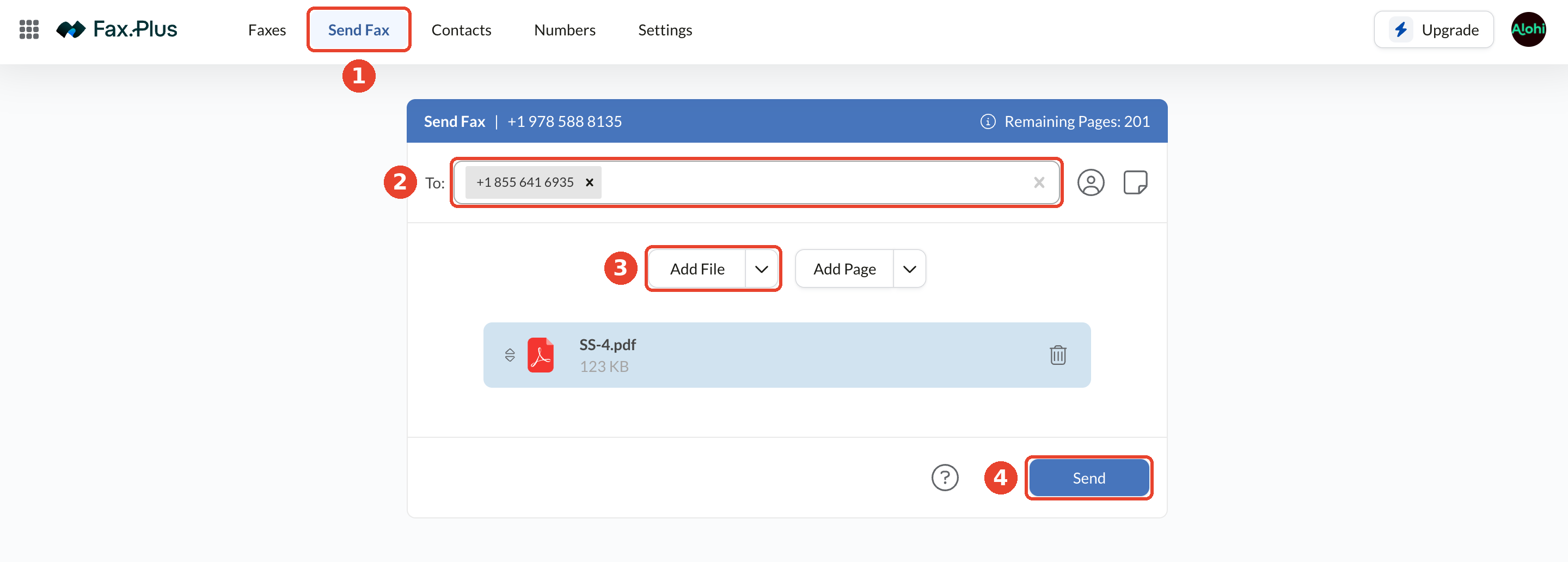Open the Contacts tab
The width and height of the screenshot is (1568, 562).
[x=461, y=30]
